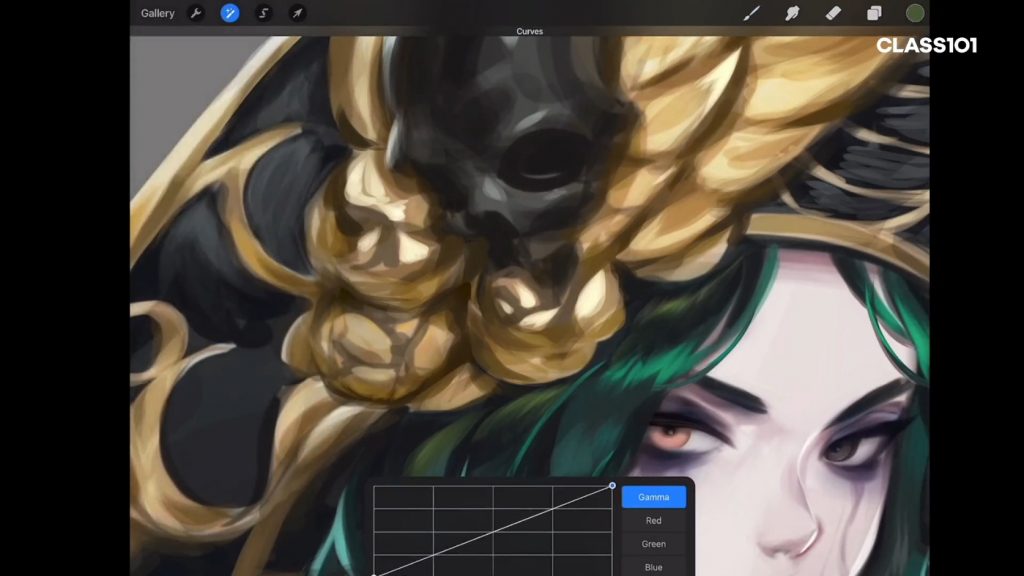
Task: Activate the Transform arrow tool
Action: point(297,13)
